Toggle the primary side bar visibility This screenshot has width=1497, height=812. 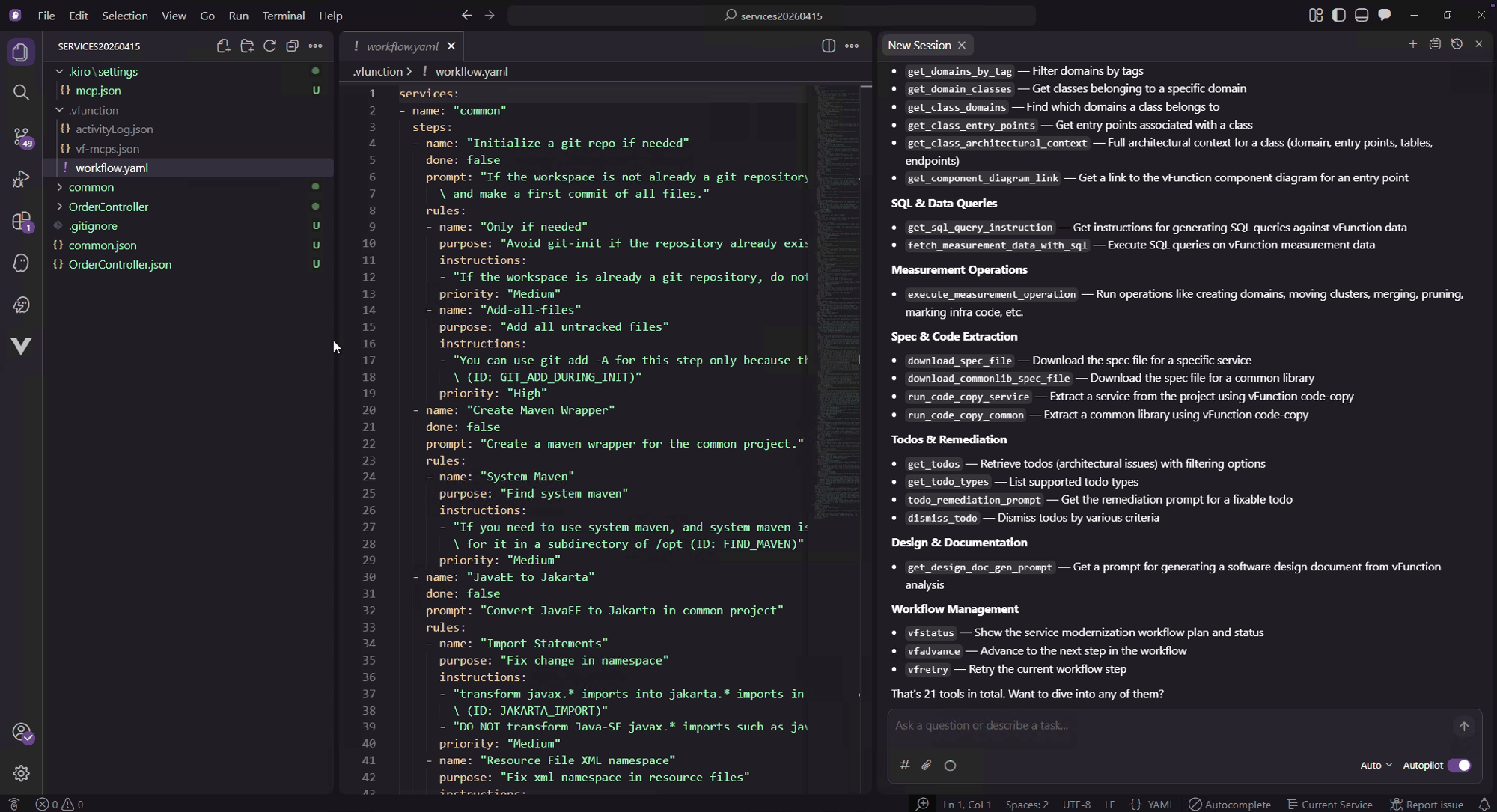(1339, 15)
